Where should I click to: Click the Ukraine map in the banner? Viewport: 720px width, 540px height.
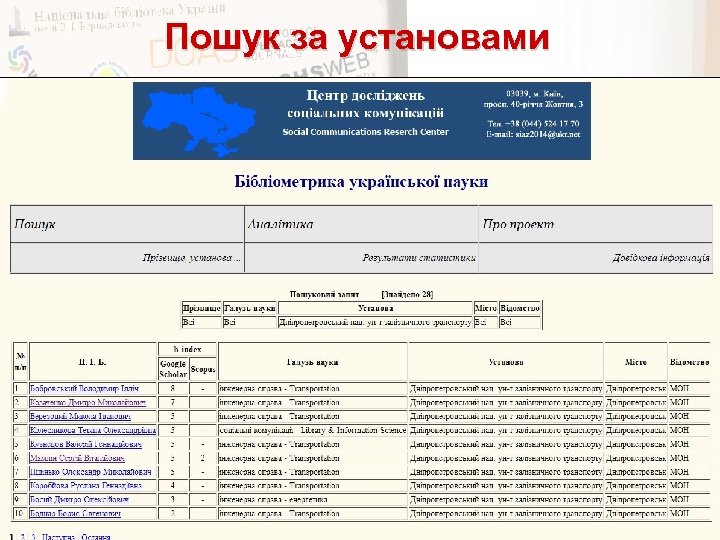[198, 121]
